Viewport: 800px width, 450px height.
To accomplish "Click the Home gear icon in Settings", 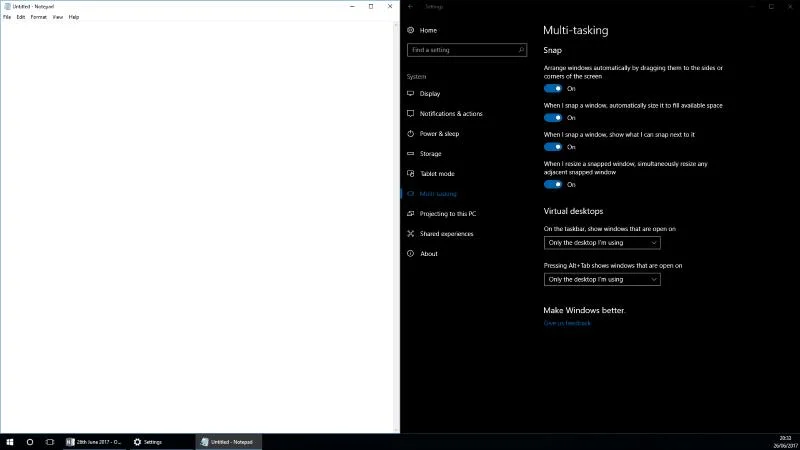I will pos(410,30).
